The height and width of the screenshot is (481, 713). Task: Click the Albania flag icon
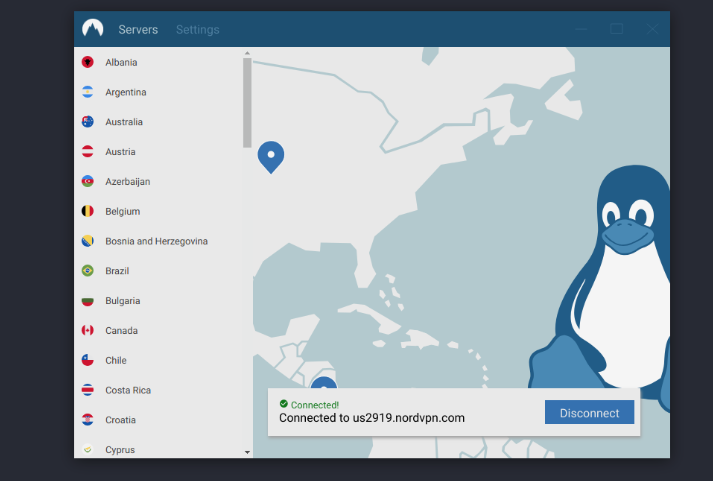click(x=88, y=62)
